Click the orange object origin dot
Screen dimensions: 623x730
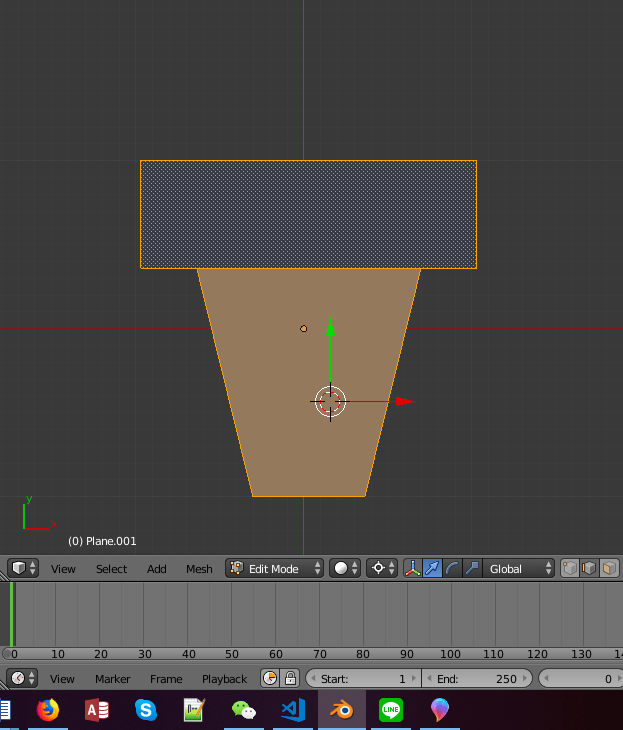(304, 329)
